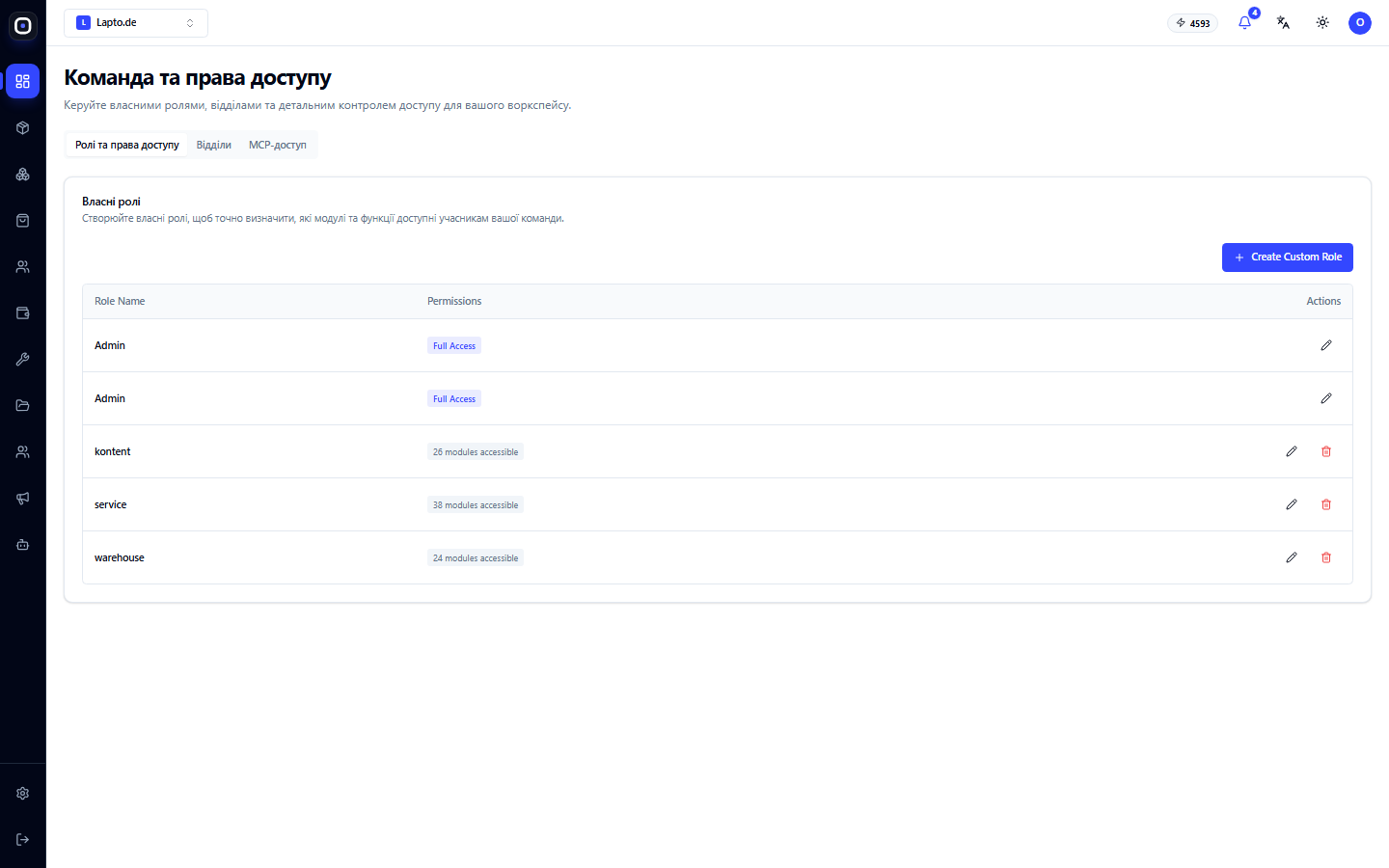Click the logout icon in sidebar

click(23, 839)
